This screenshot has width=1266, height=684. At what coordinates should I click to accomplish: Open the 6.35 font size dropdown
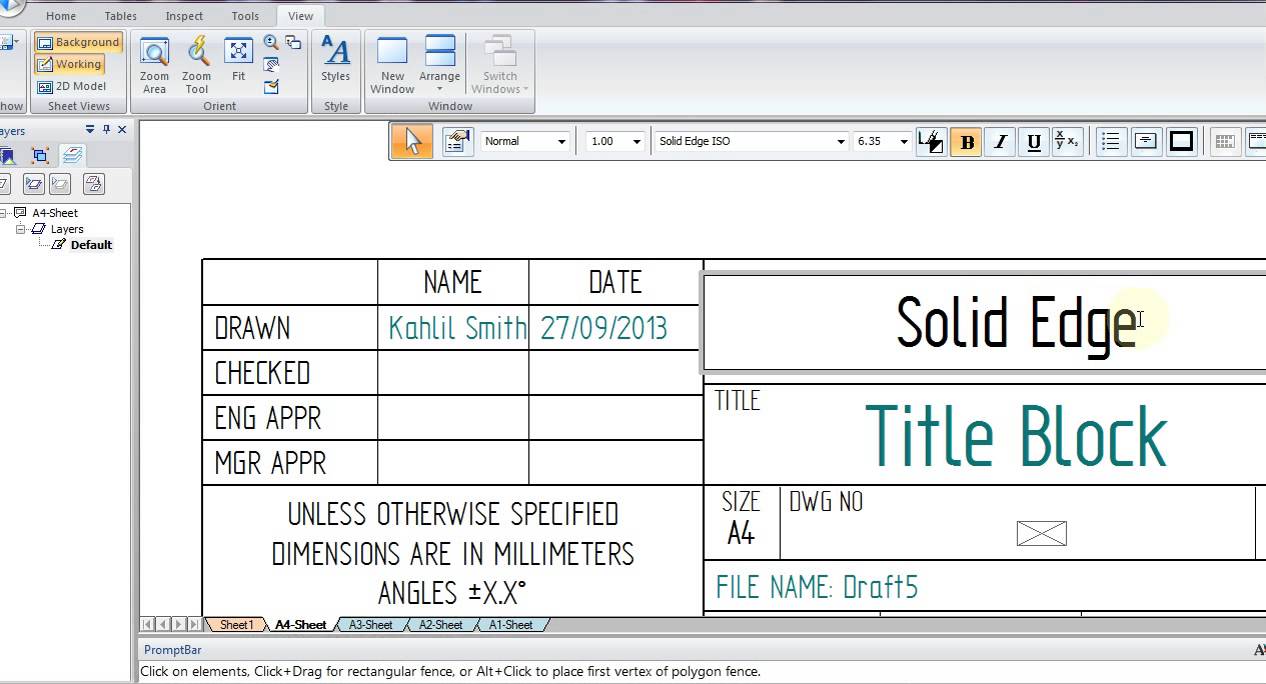(904, 142)
